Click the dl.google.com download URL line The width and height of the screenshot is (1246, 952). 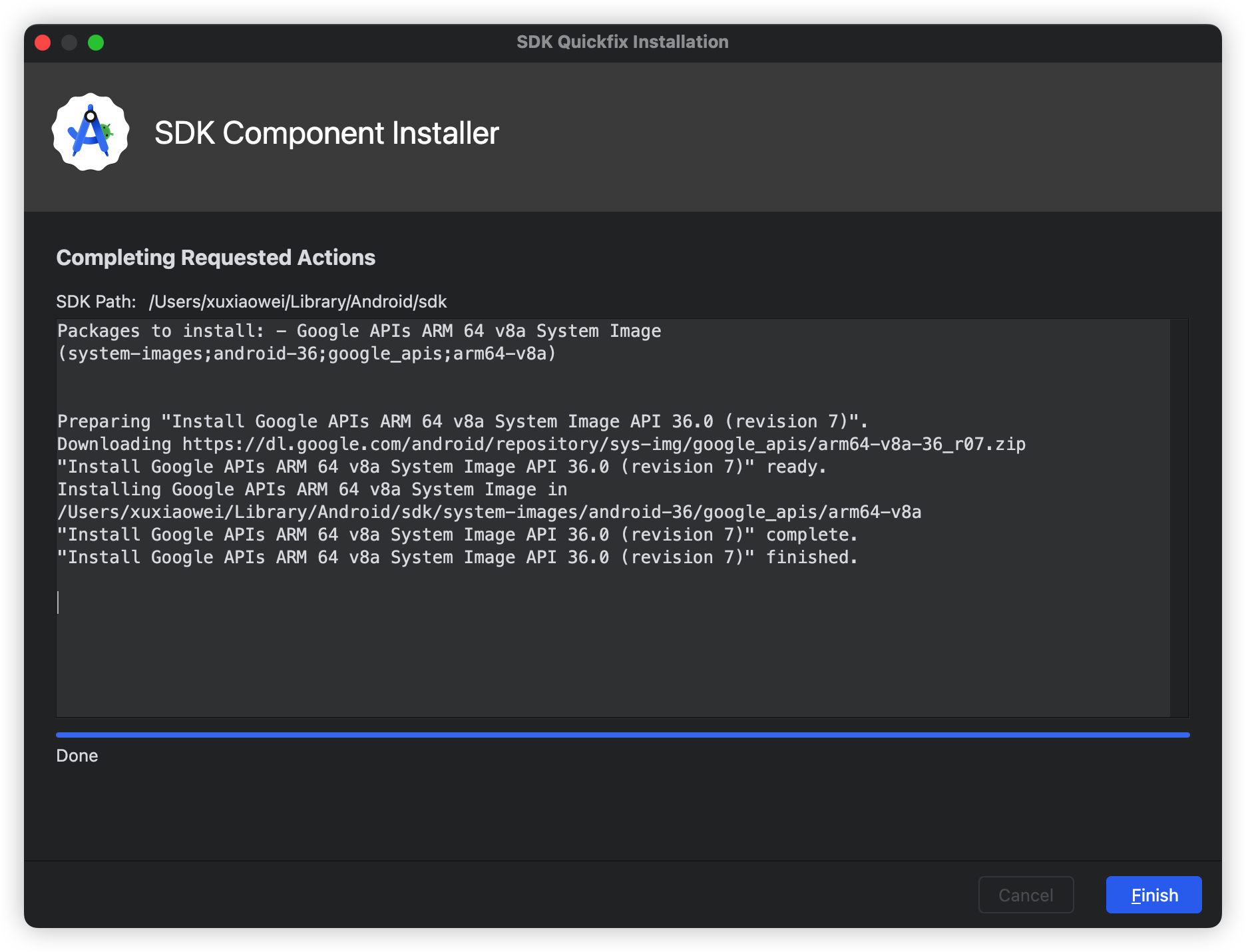click(540, 444)
